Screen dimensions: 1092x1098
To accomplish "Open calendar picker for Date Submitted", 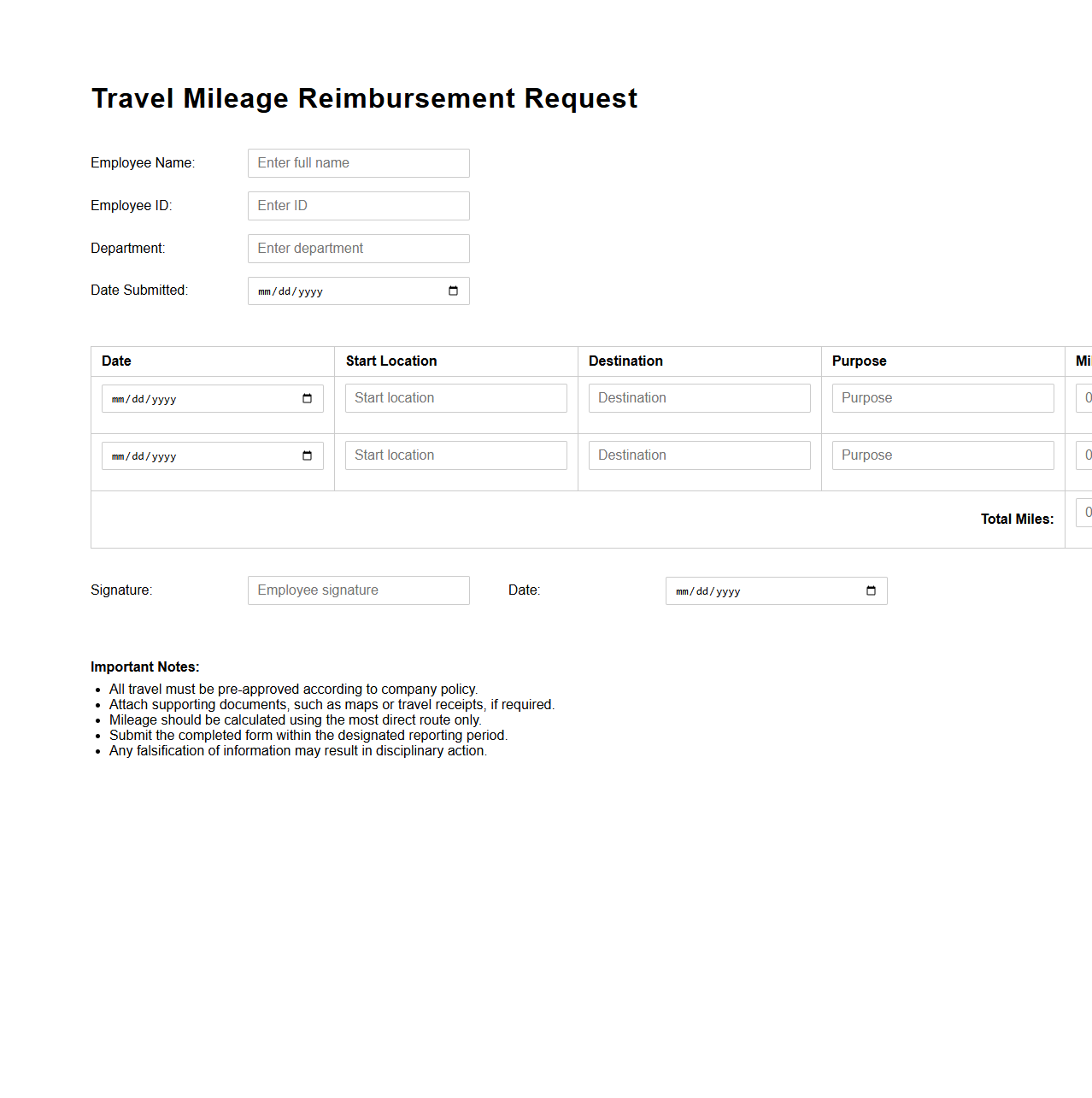I will click(453, 291).
